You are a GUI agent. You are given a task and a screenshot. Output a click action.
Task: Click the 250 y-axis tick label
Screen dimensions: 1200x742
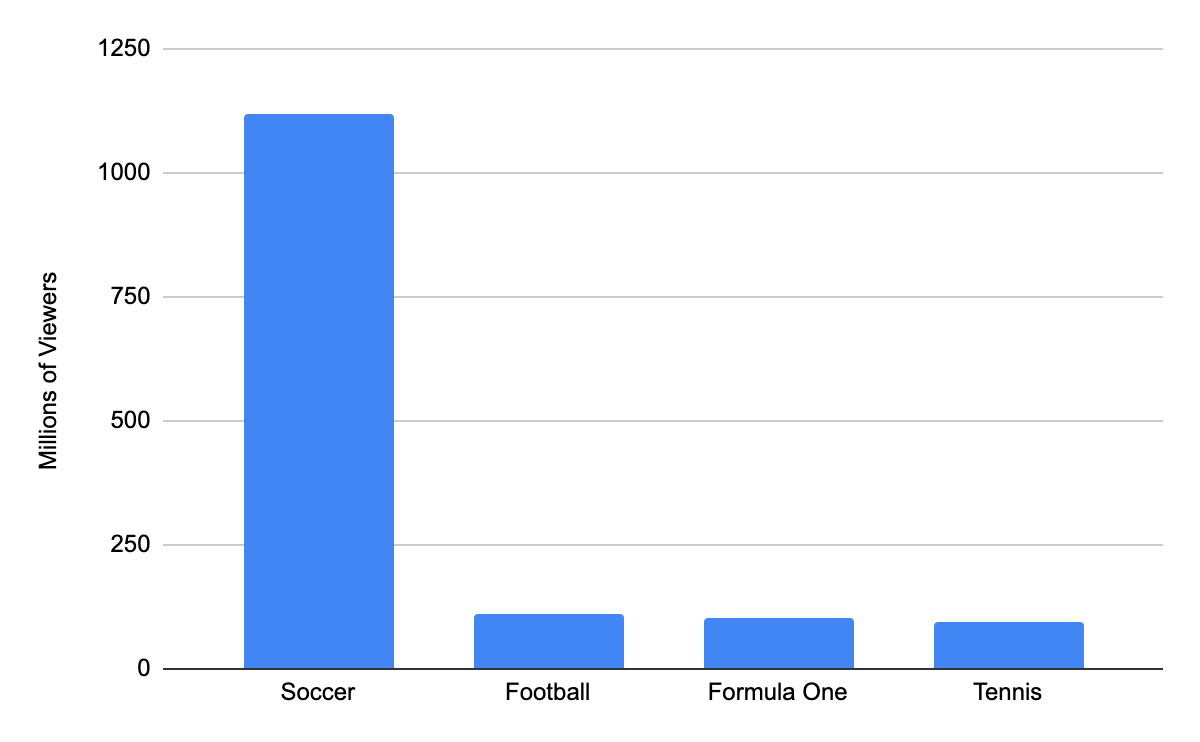click(131, 545)
